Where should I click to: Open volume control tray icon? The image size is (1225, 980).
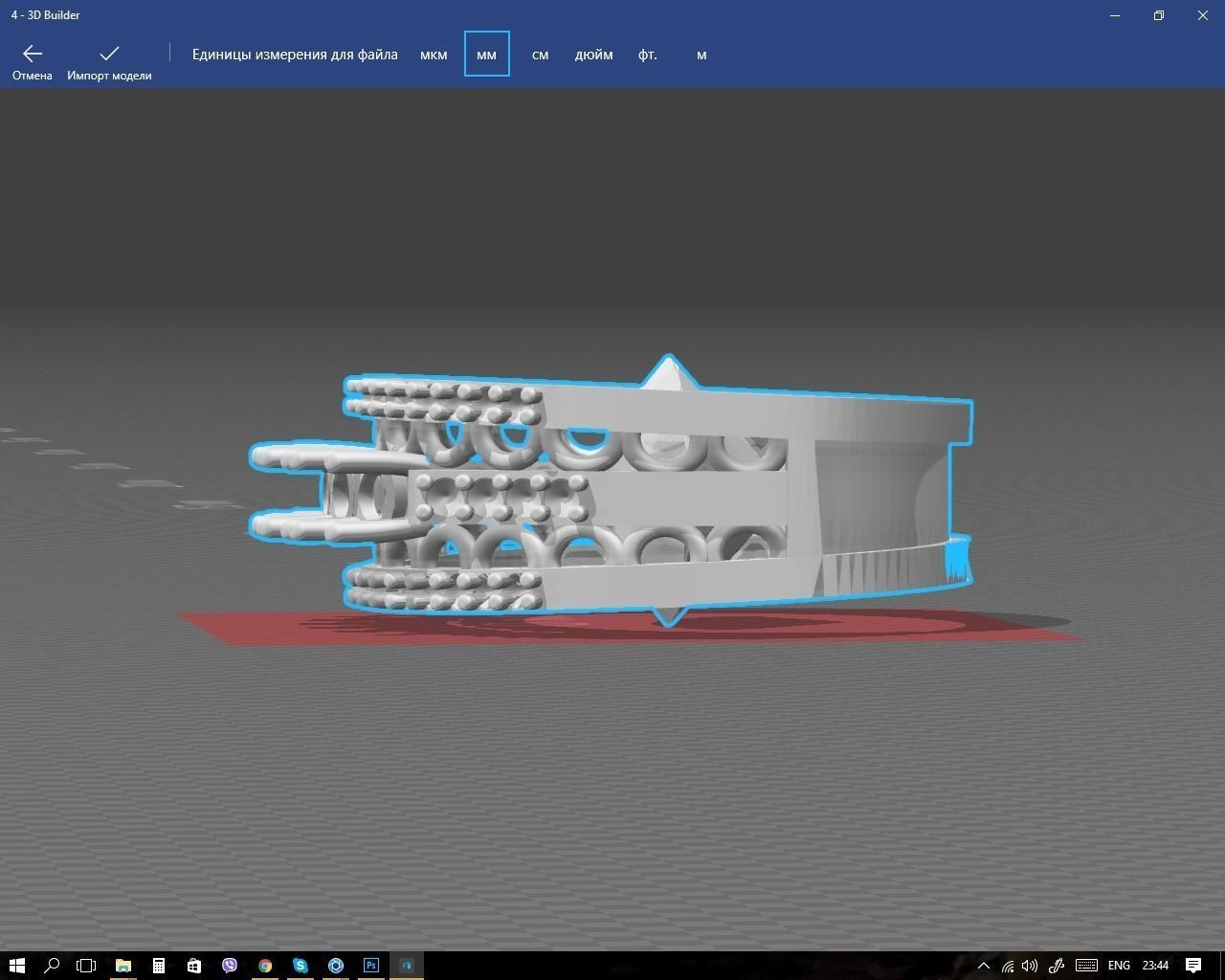[x=1030, y=965]
